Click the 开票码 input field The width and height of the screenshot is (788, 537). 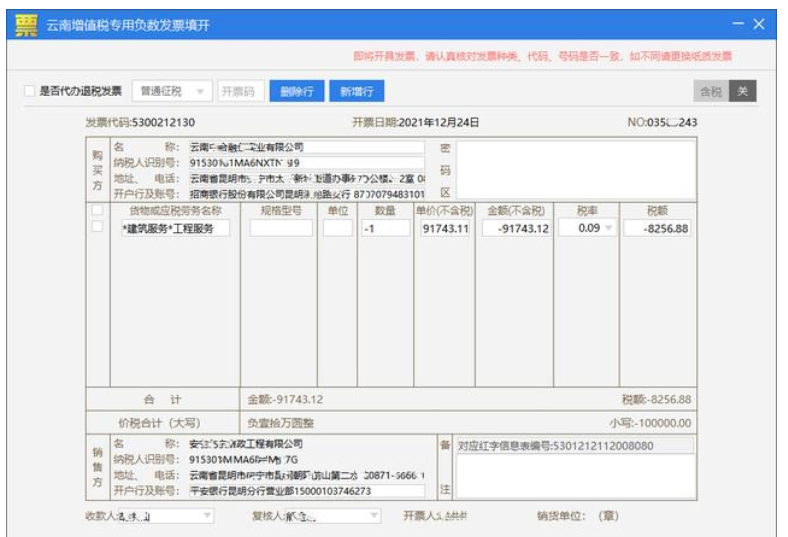tap(241, 91)
